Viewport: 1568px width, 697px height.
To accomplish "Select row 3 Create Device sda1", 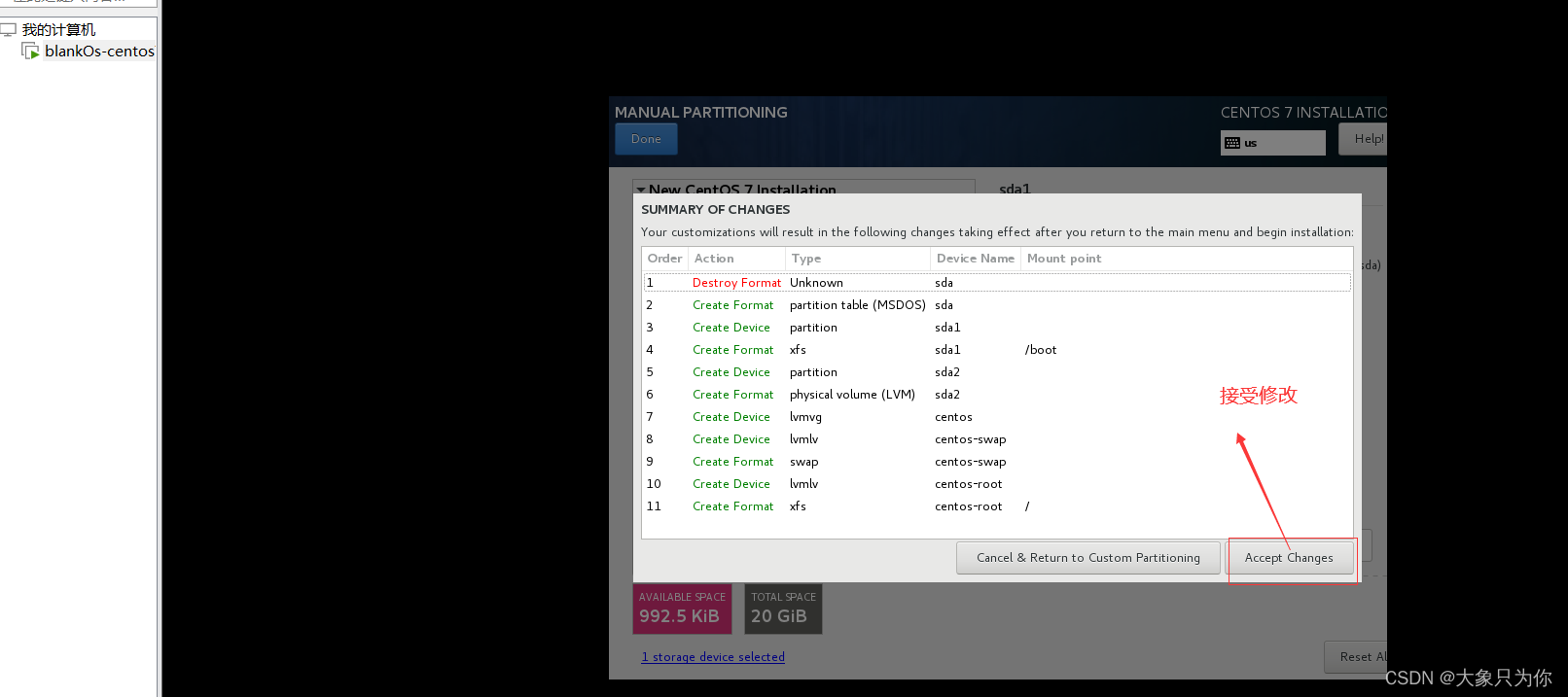I will (997, 328).
